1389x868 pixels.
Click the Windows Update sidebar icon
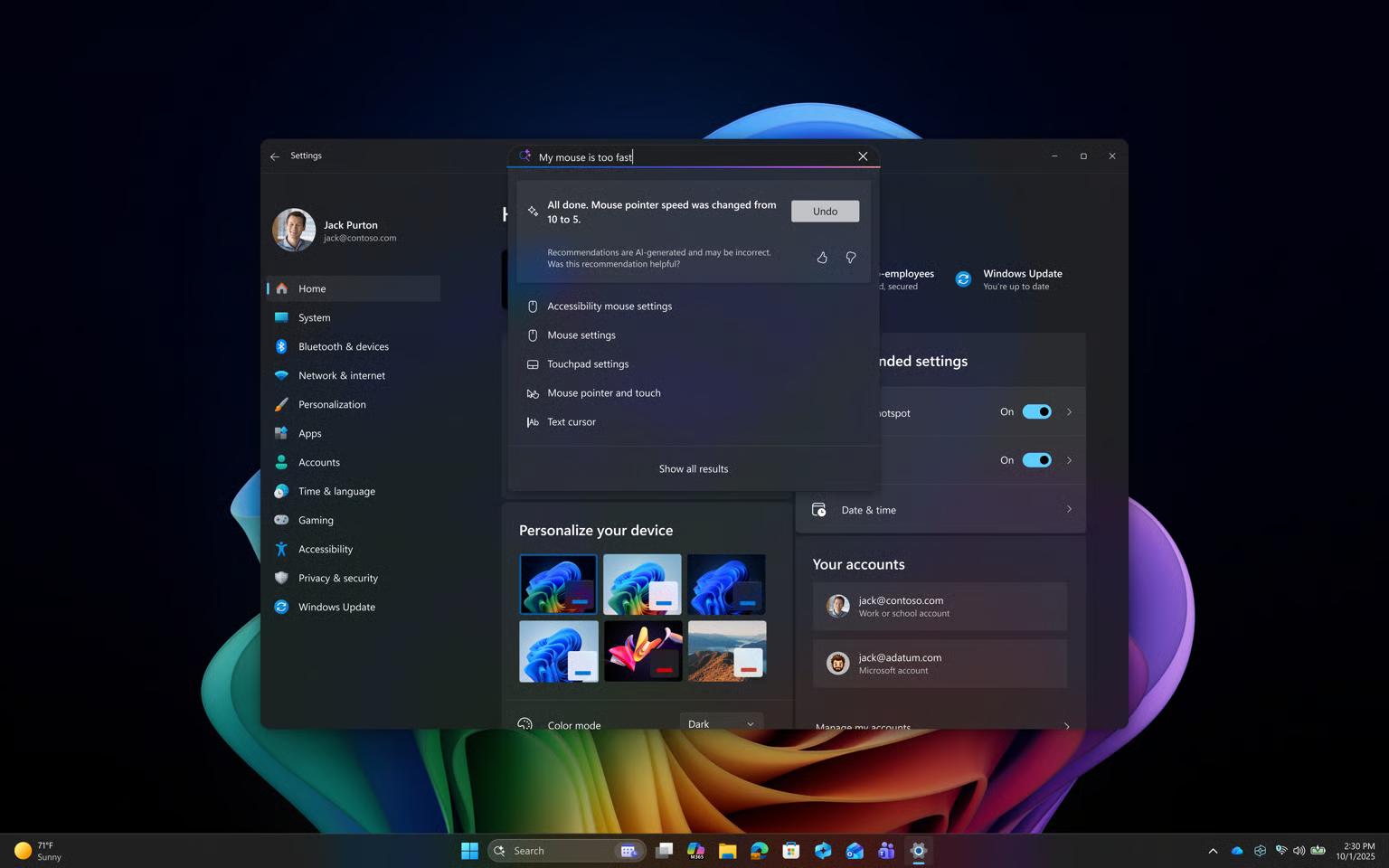click(281, 607)
